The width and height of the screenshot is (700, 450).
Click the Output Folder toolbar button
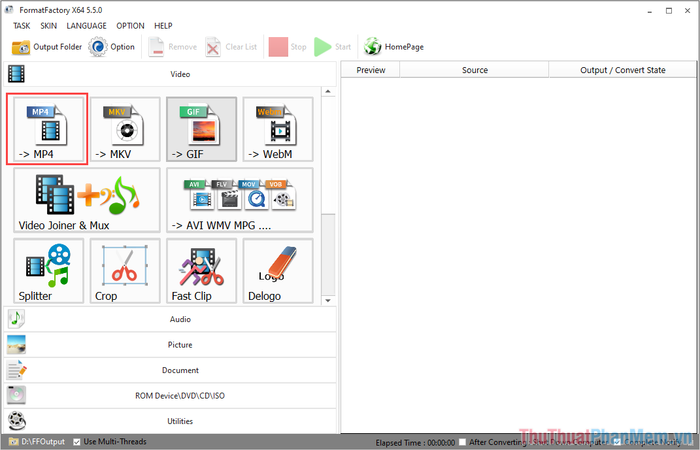(x=46, y=47)
